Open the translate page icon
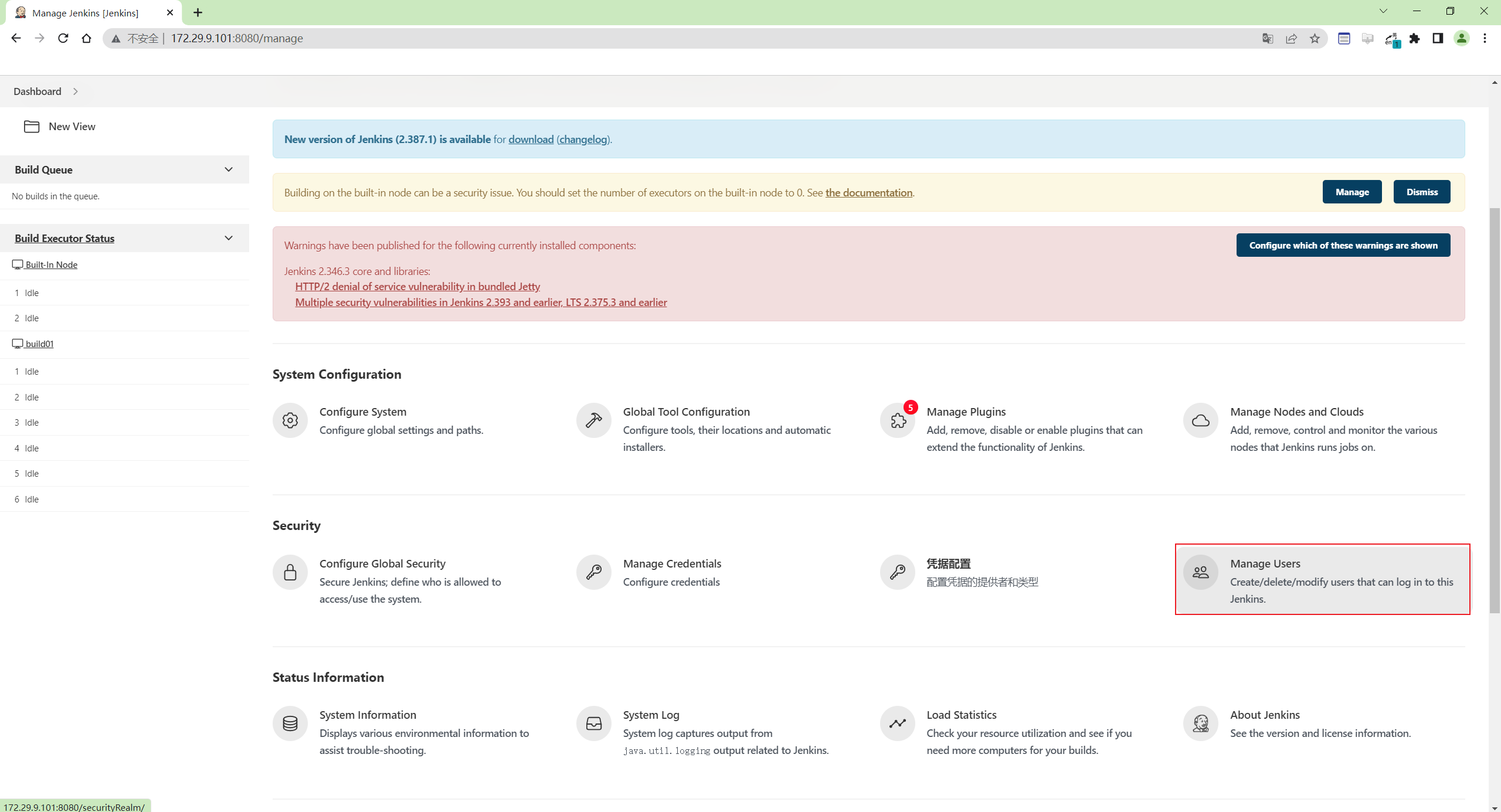1501x812 pixels. (x=1268, y=38)
